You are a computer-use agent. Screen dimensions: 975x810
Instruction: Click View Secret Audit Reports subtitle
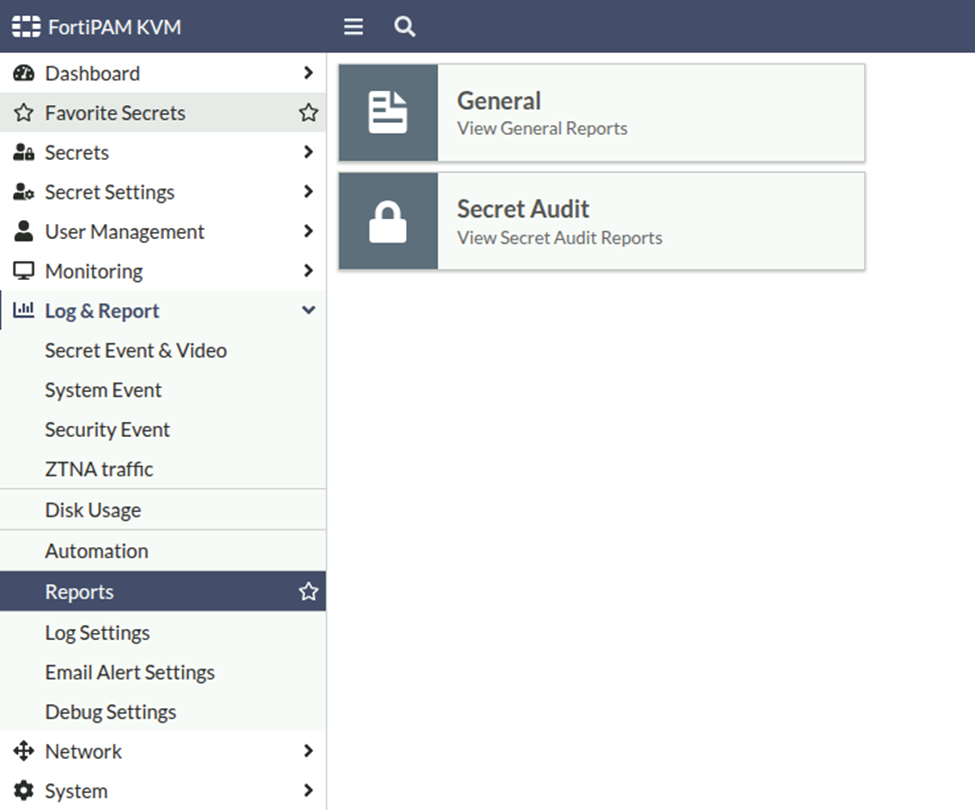[560, 237]
